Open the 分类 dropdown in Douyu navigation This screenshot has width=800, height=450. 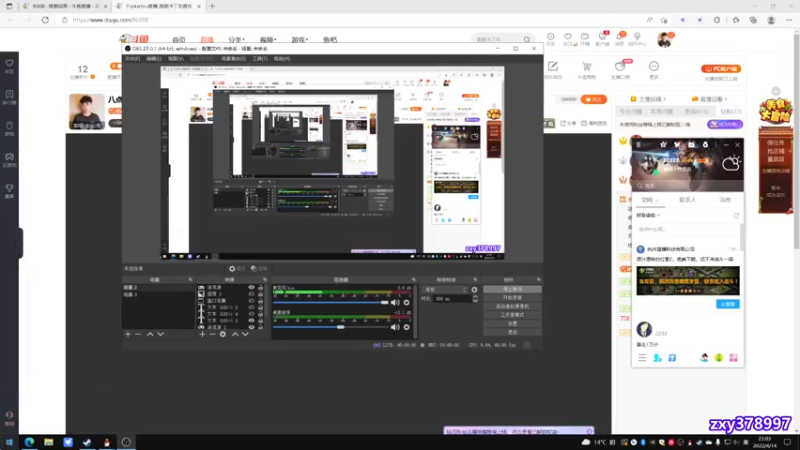236,40
